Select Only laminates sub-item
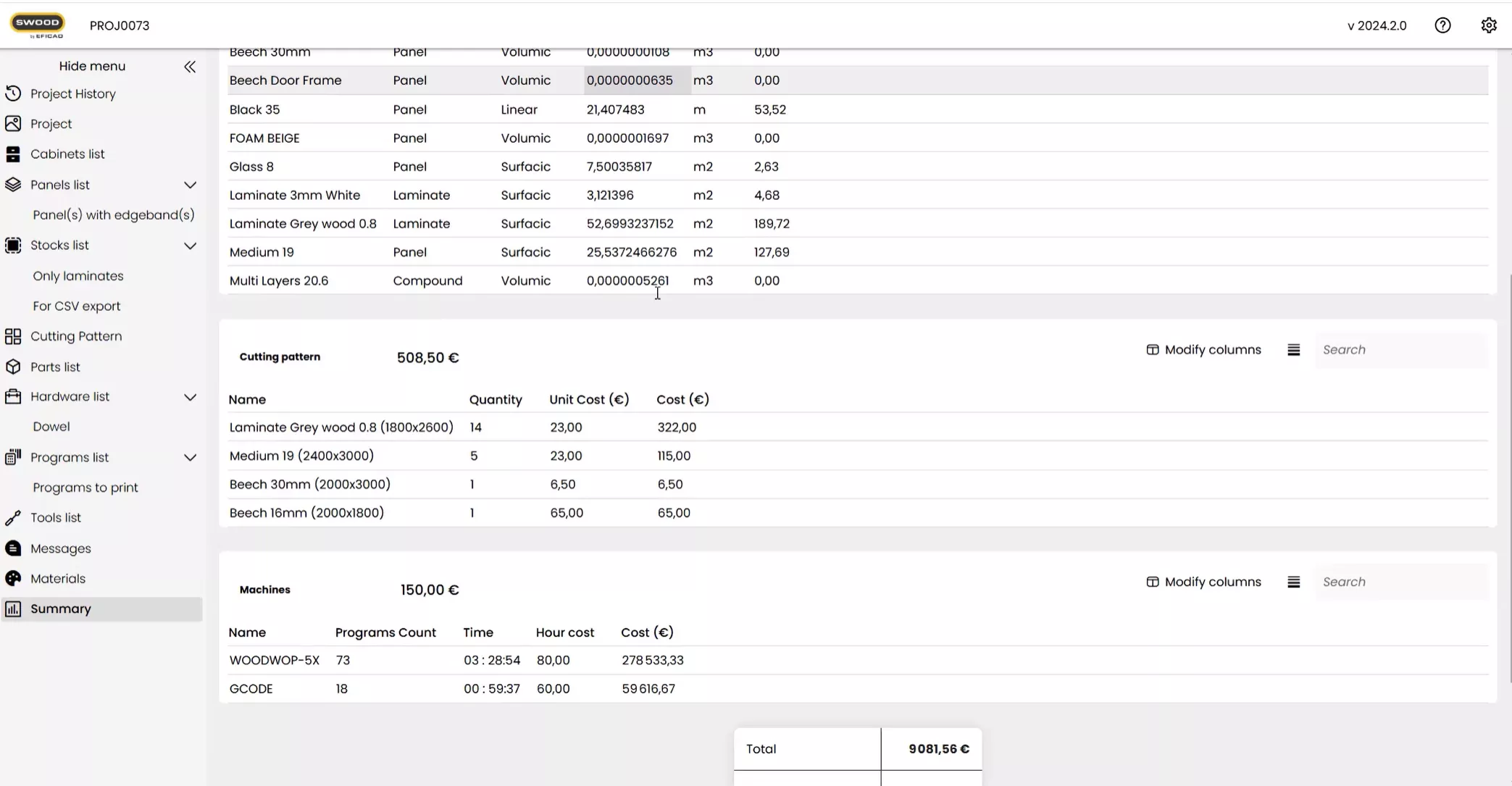The image size is (1512, 786). [78, 276]
